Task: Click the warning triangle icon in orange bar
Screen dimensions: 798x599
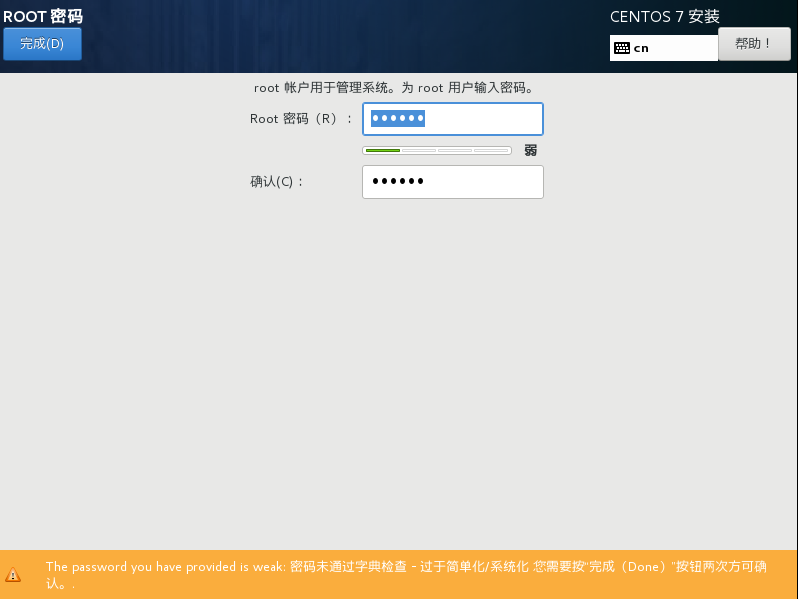Action: pyautogui.click(x=13, y=575)
